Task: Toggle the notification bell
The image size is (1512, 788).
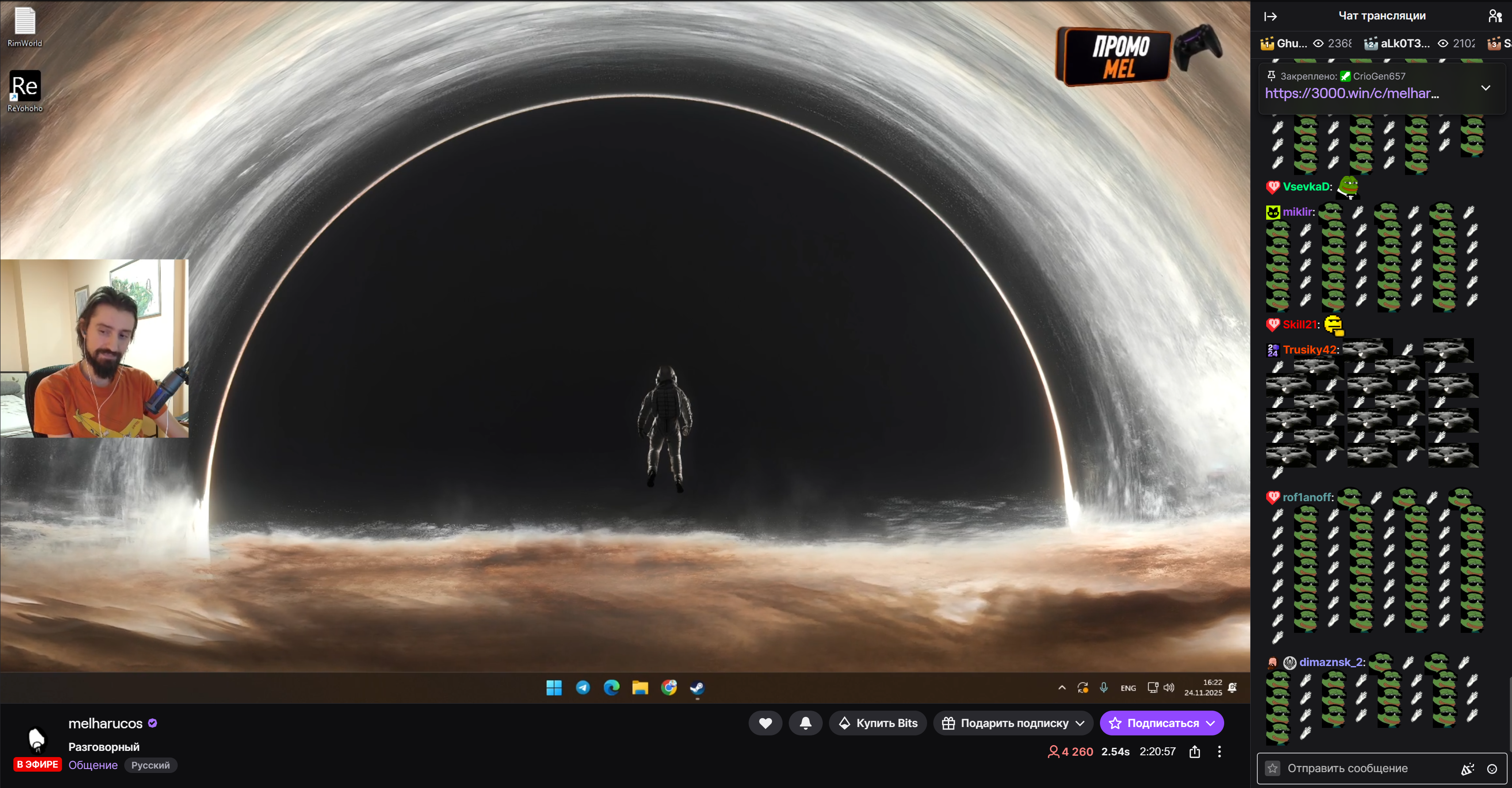Action: click(x=806, y=723)
